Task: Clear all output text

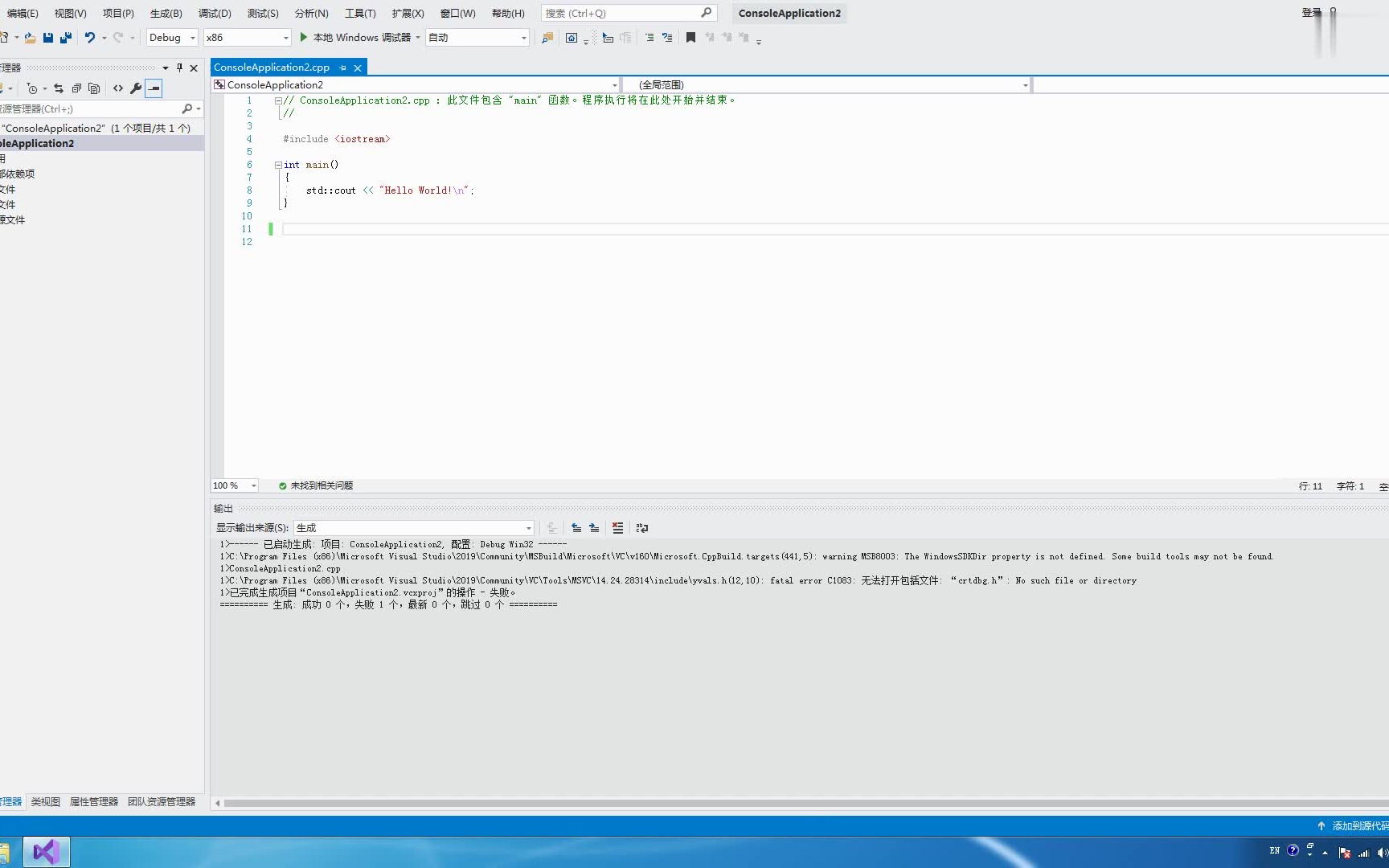Action: click(617, 528)
